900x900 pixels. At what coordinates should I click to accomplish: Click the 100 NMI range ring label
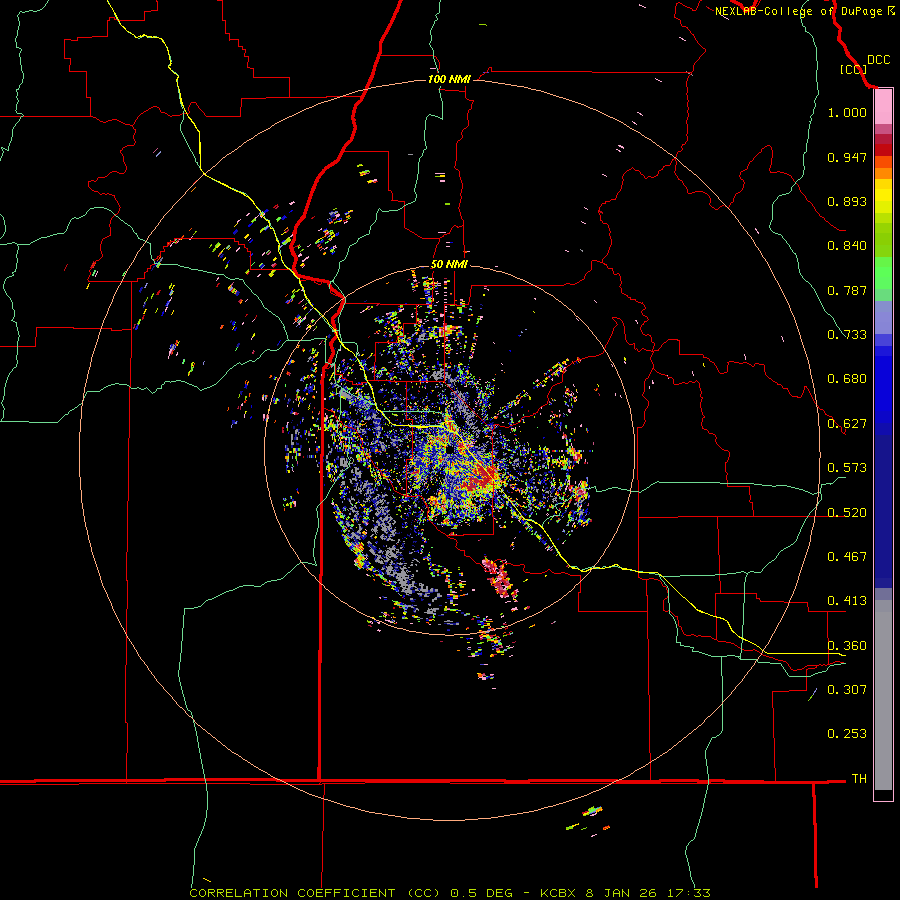[x=449, y=79]
